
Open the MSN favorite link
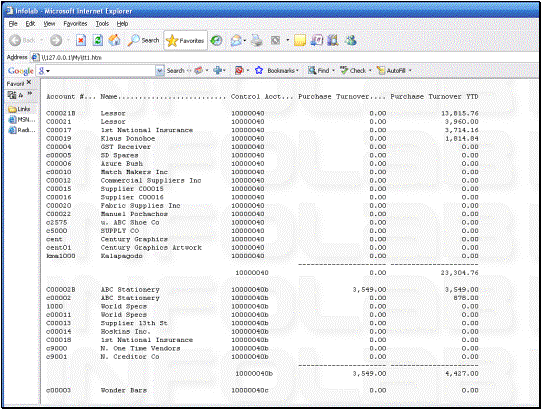pyautogui.click(x=22, y=120)
